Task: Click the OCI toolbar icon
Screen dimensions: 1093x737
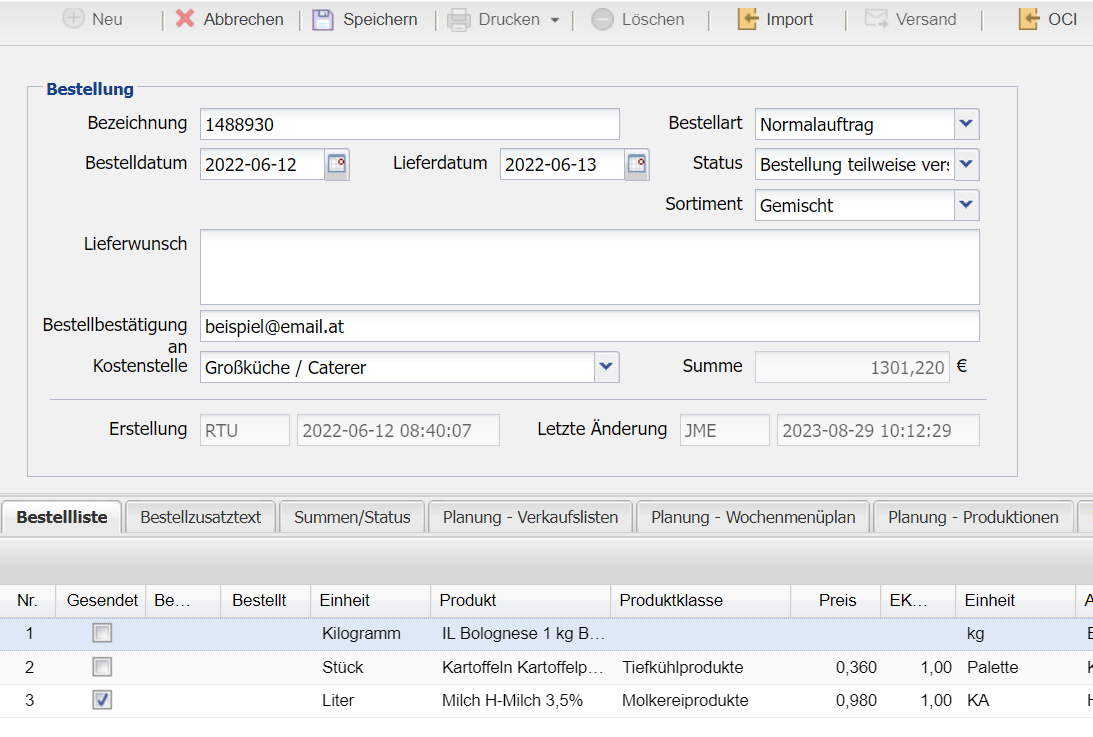Action: point(1028,19)
